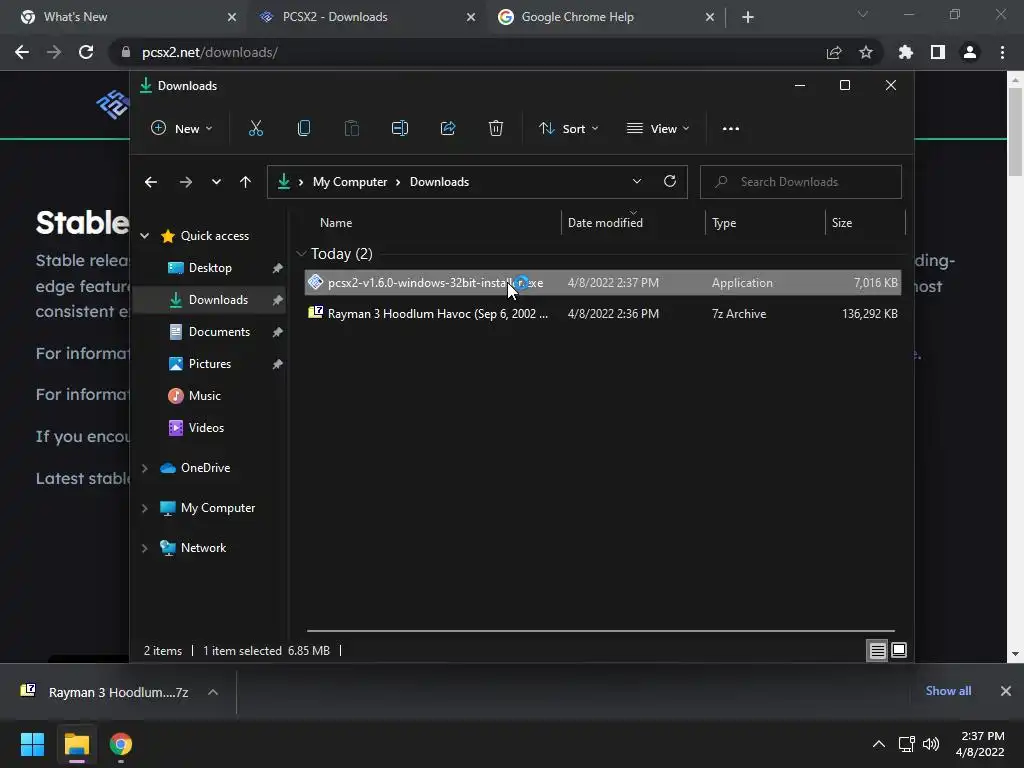Open address bar history dropdown

[637, 182]
